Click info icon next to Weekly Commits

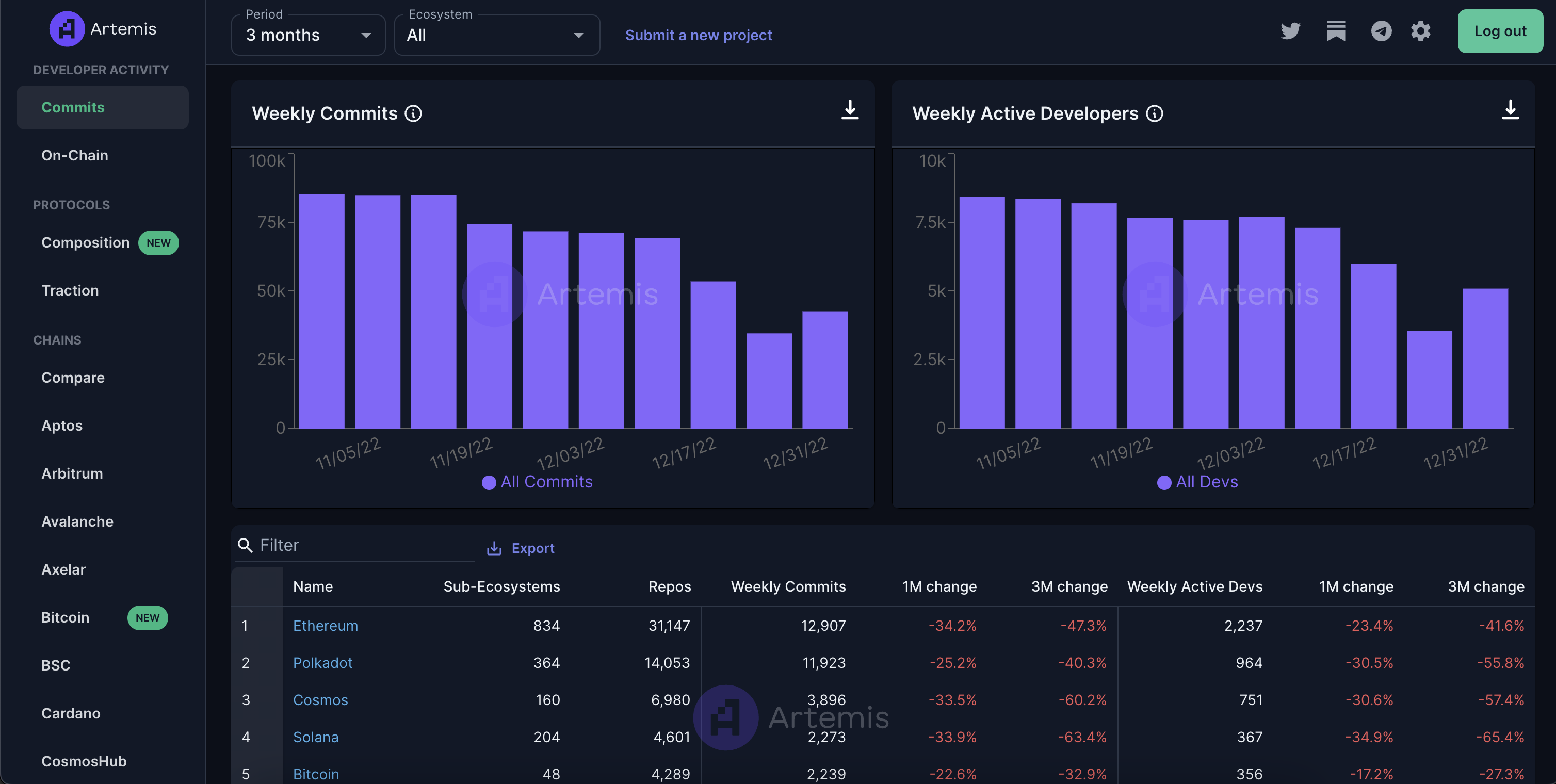tap(413, 113)
